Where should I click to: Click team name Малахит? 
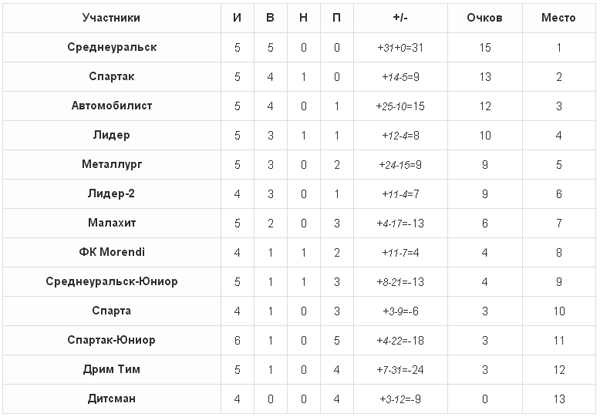coord(112,223)
